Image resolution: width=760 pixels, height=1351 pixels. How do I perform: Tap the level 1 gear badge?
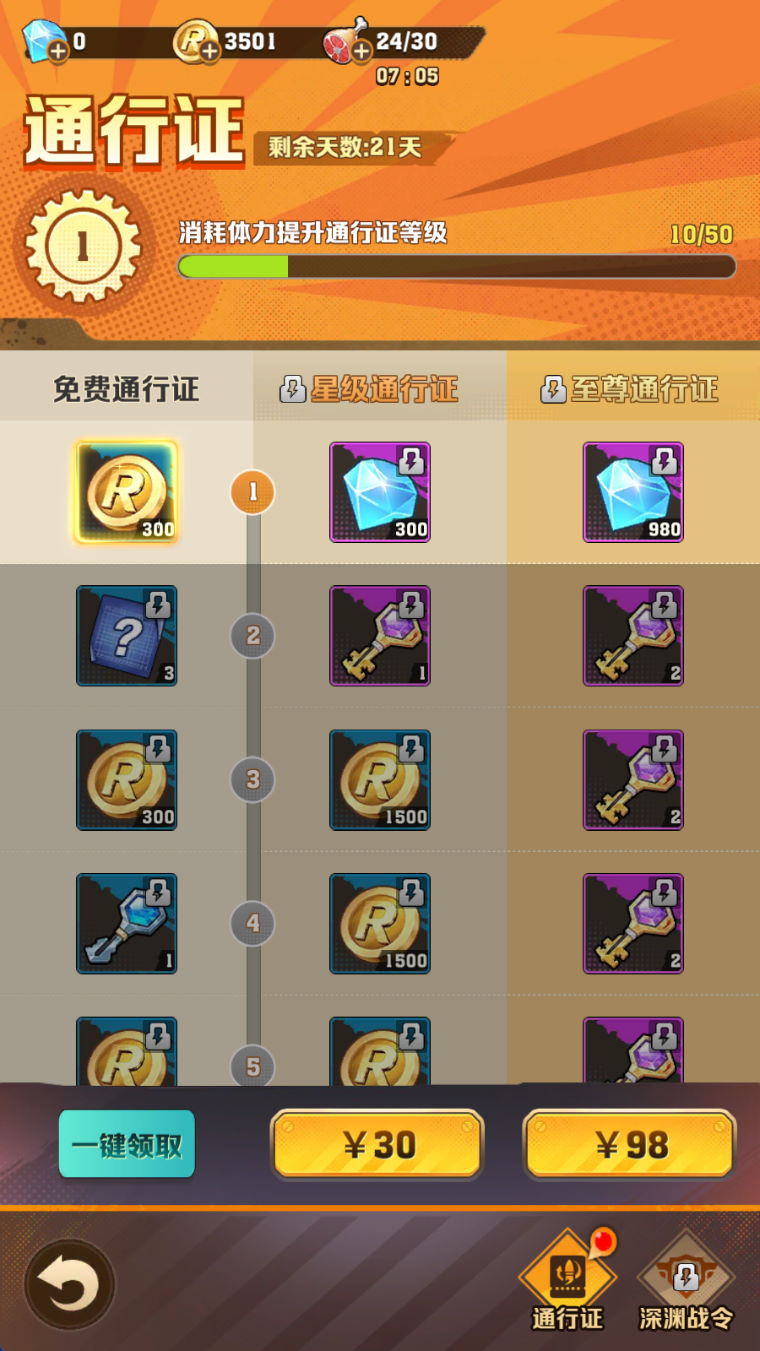82,247
